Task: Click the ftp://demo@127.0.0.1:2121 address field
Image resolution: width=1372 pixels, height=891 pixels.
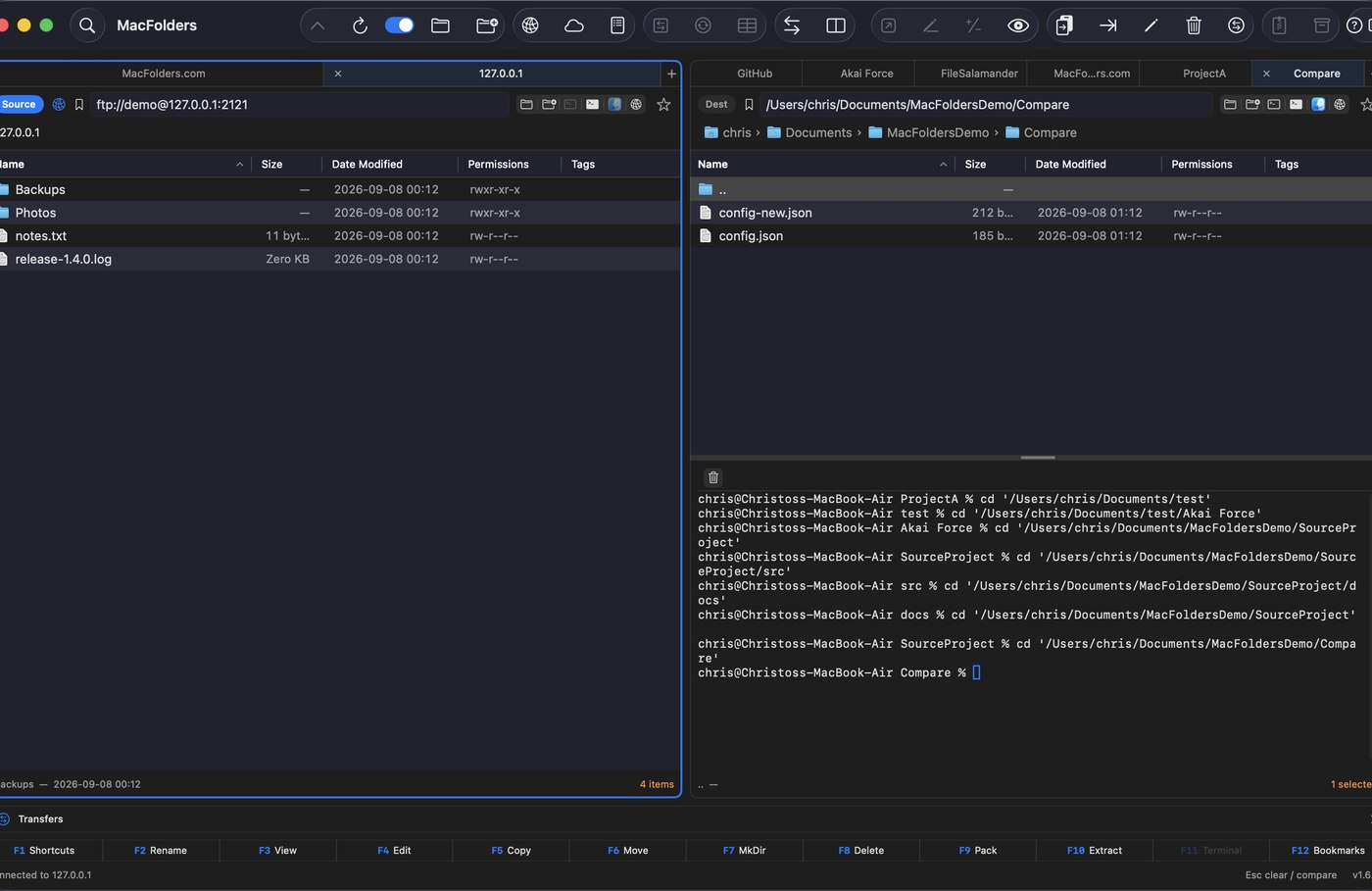Action: (x=299, y=104)
